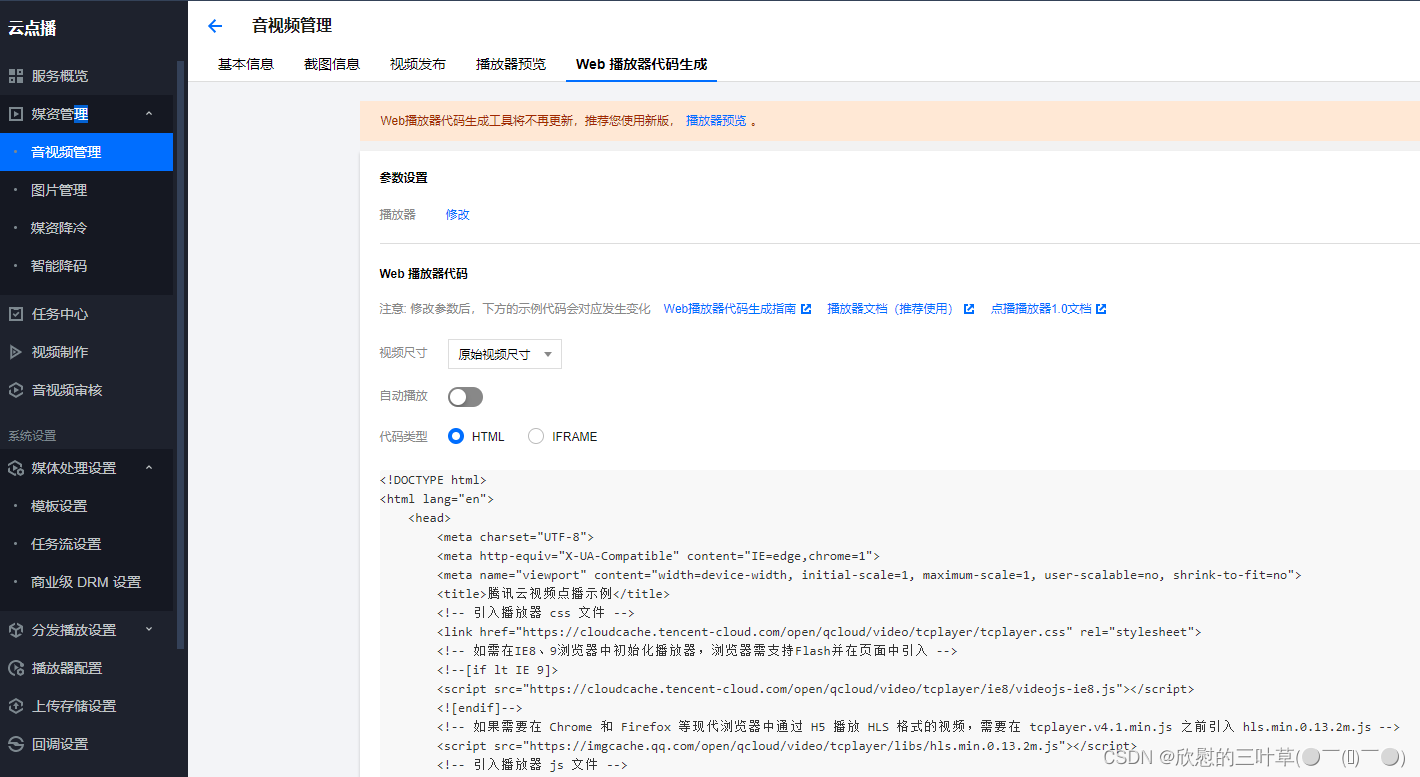Screen dimensions: 1420x777
Task: Switch to the 基本信息 tab
Action: coord(246,64)
